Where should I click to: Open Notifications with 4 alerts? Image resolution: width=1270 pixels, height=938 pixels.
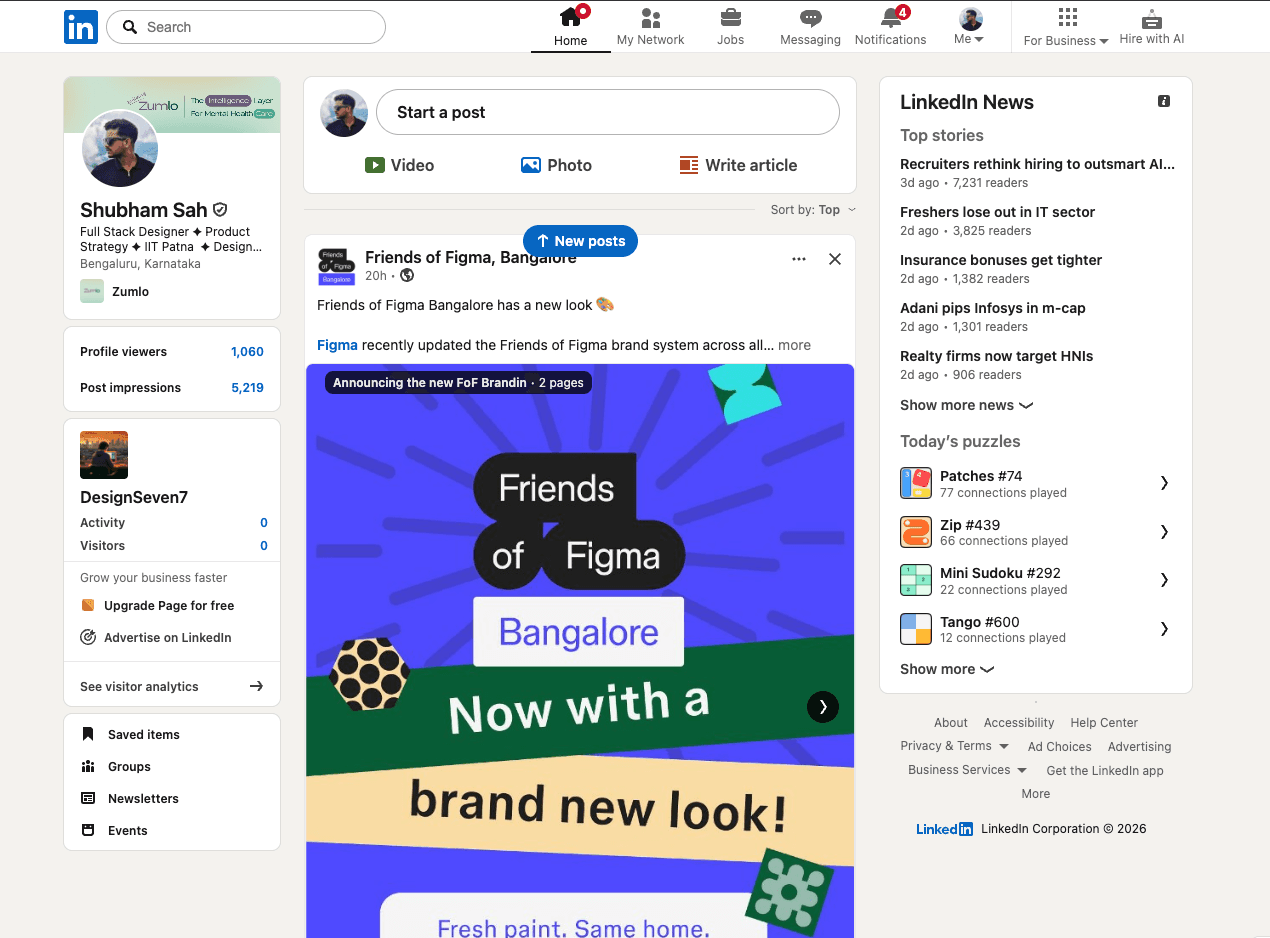pos(891,27)
